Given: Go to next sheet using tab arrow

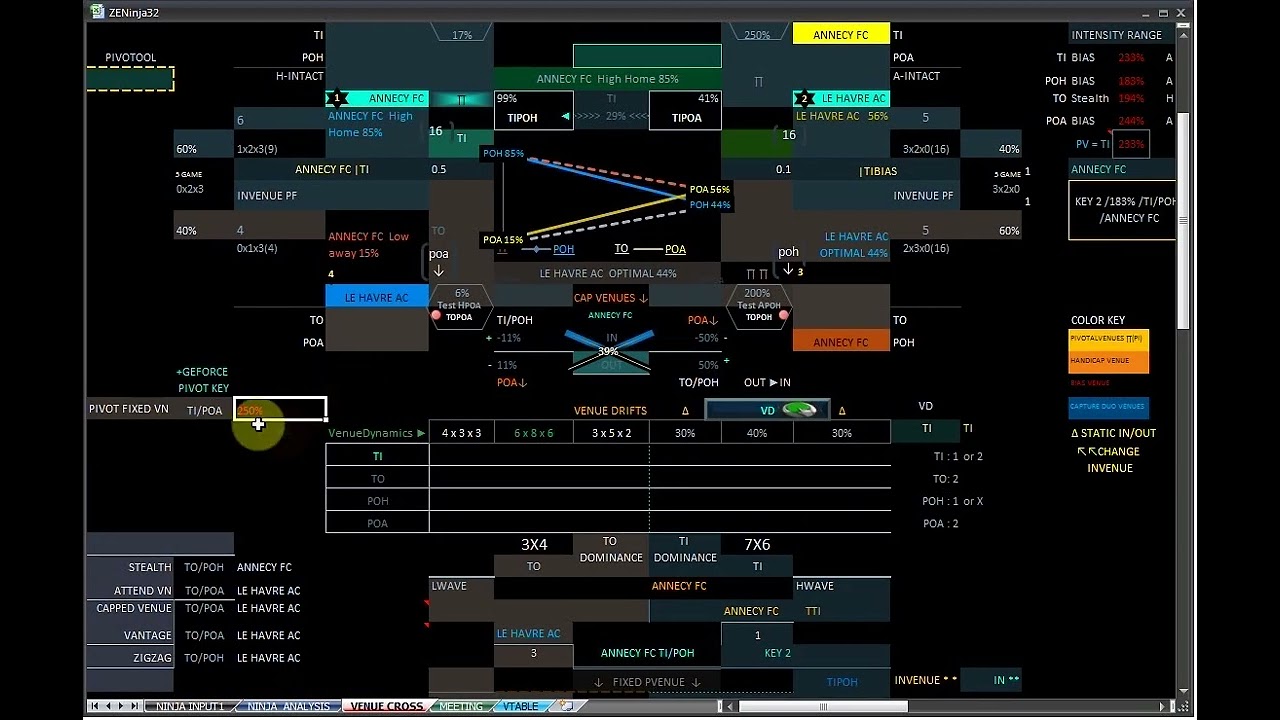Looking at the screenshot, I should click(x=122, y=706).
